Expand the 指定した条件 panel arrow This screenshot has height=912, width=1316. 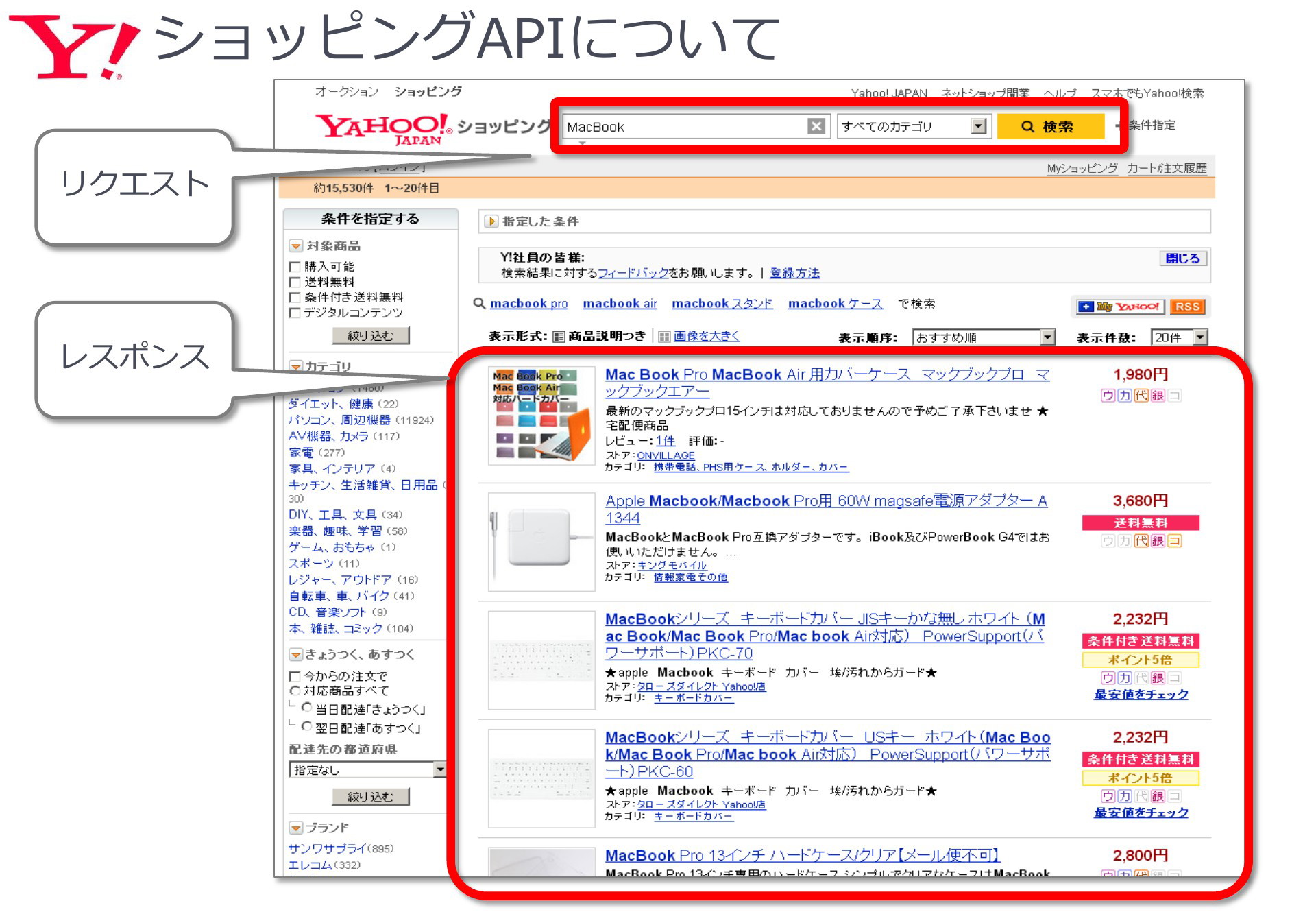(x=491, y=221)
